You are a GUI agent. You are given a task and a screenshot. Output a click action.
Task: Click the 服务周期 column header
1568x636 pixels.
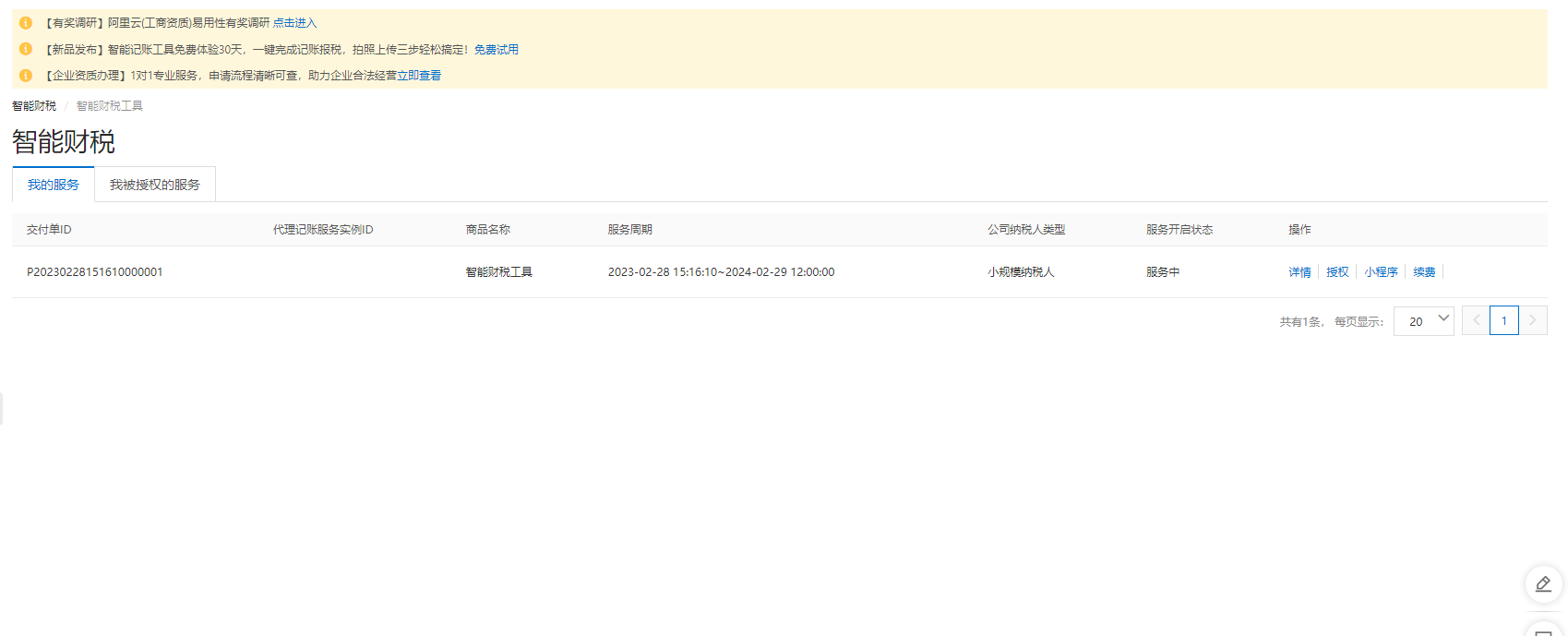pos(630,230)
